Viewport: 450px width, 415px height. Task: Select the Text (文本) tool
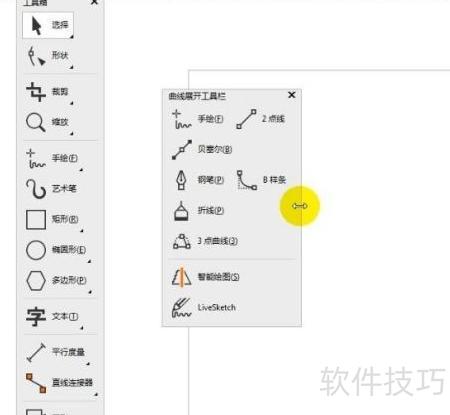(x=53, y=316)
